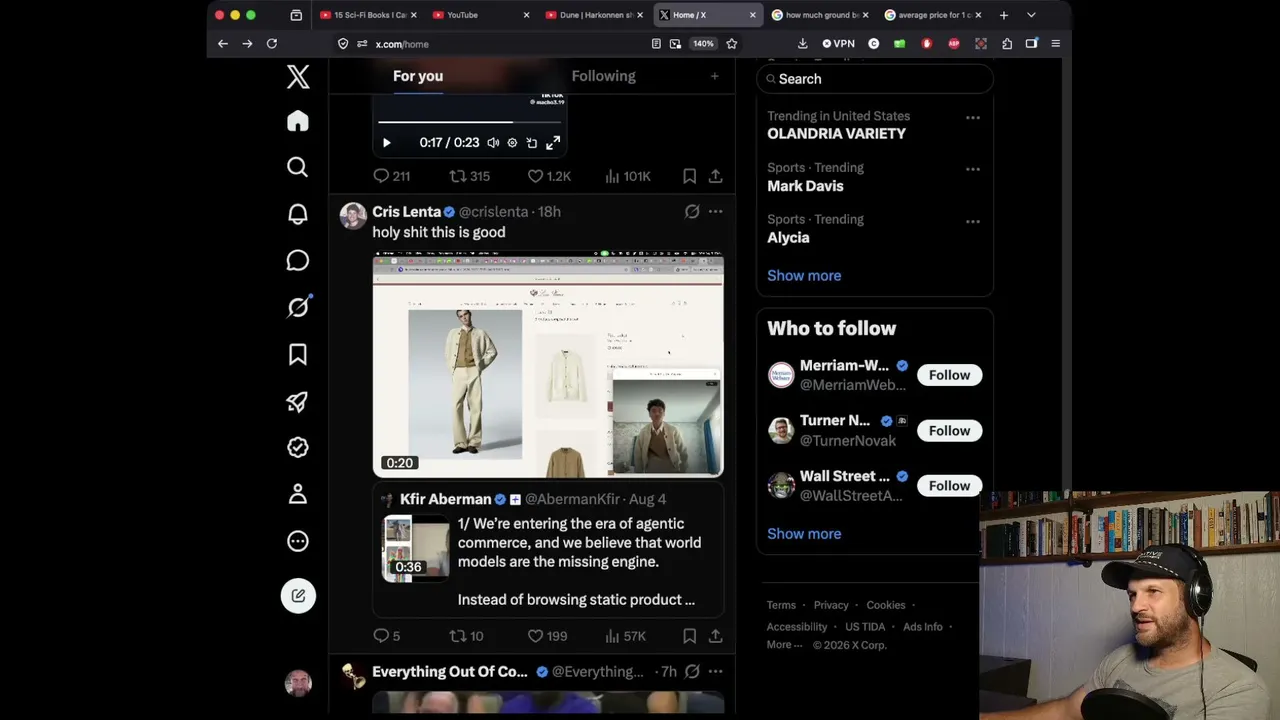The height and width of the screenshot is (720, 1280).
Task: Open Privacy link in footer
Action: point(831,605)
